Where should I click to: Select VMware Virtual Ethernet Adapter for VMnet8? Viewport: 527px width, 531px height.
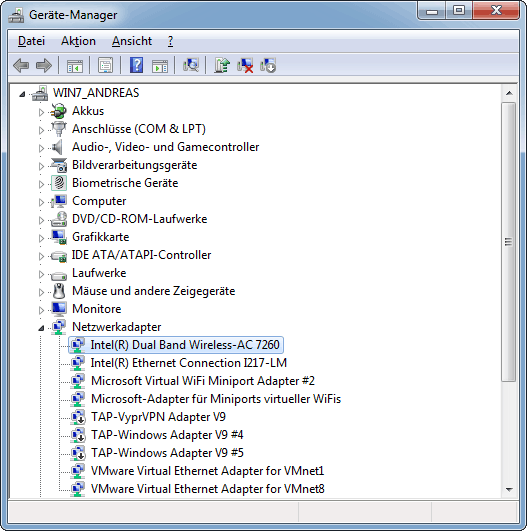tap(207, 489)
